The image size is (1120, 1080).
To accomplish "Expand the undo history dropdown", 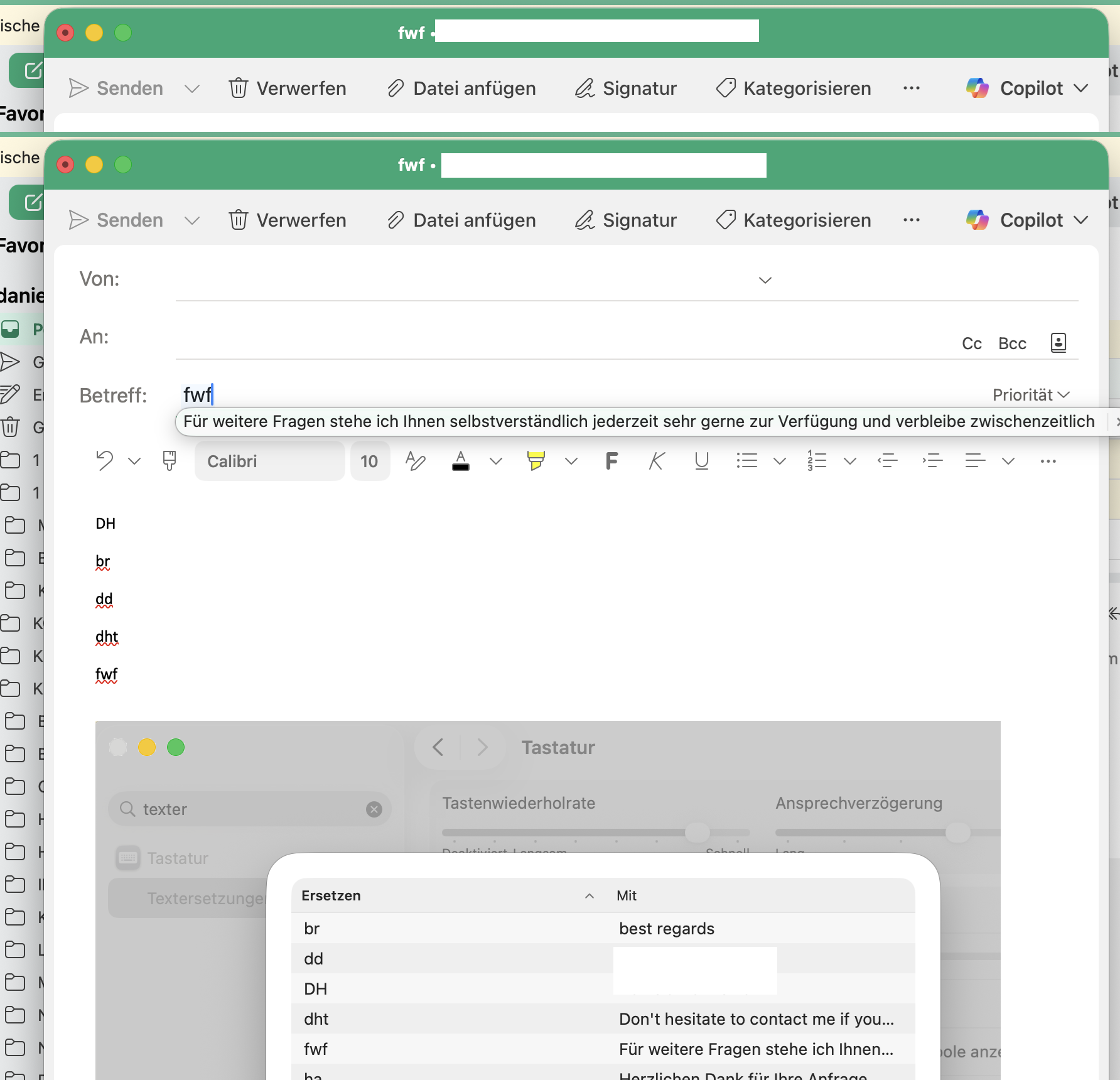I will pos(134,462).
